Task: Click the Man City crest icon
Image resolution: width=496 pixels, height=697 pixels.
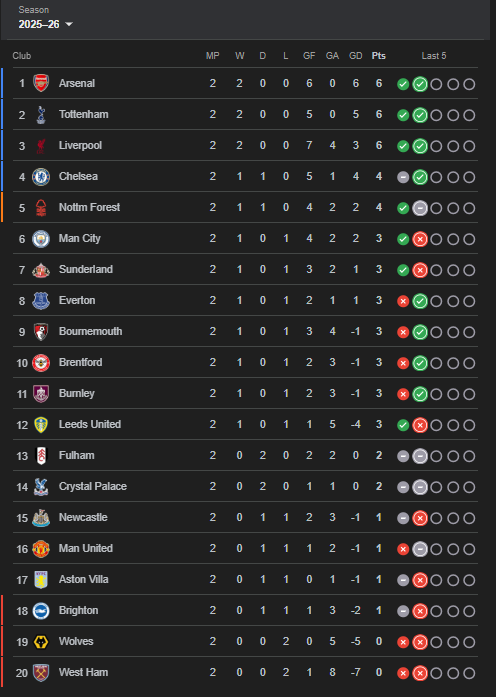Action: coord(41,239)
